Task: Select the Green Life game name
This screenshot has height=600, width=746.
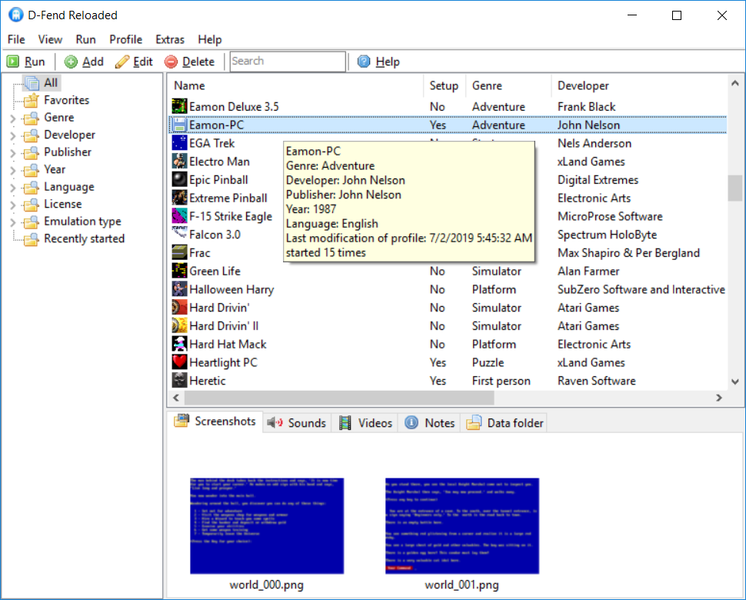Action: tap(215, 271)
